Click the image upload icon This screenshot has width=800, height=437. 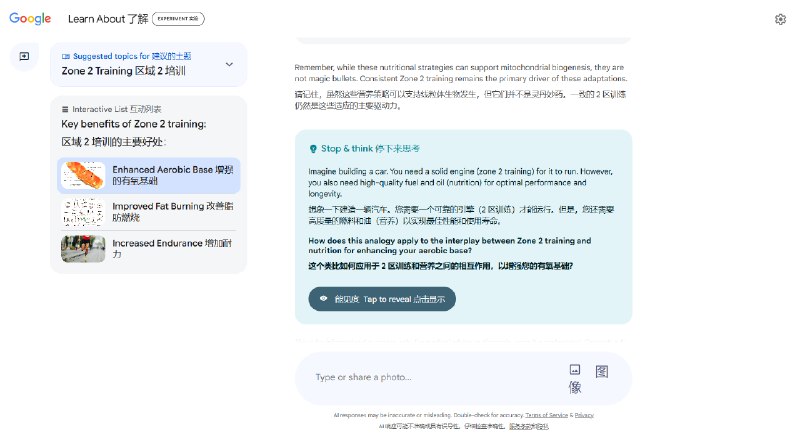tap(575, 370)
